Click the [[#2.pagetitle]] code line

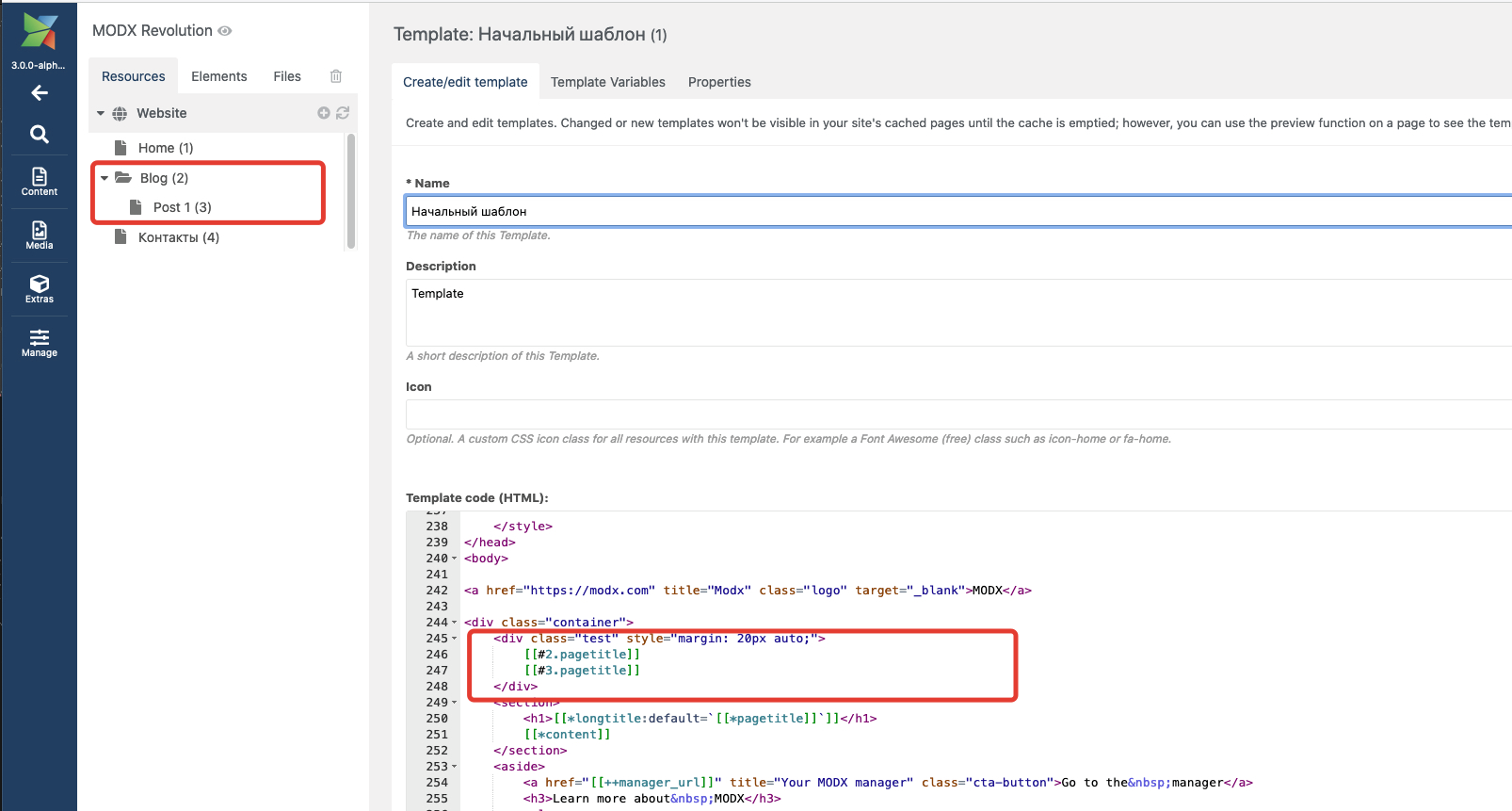(x=582, y=655)
